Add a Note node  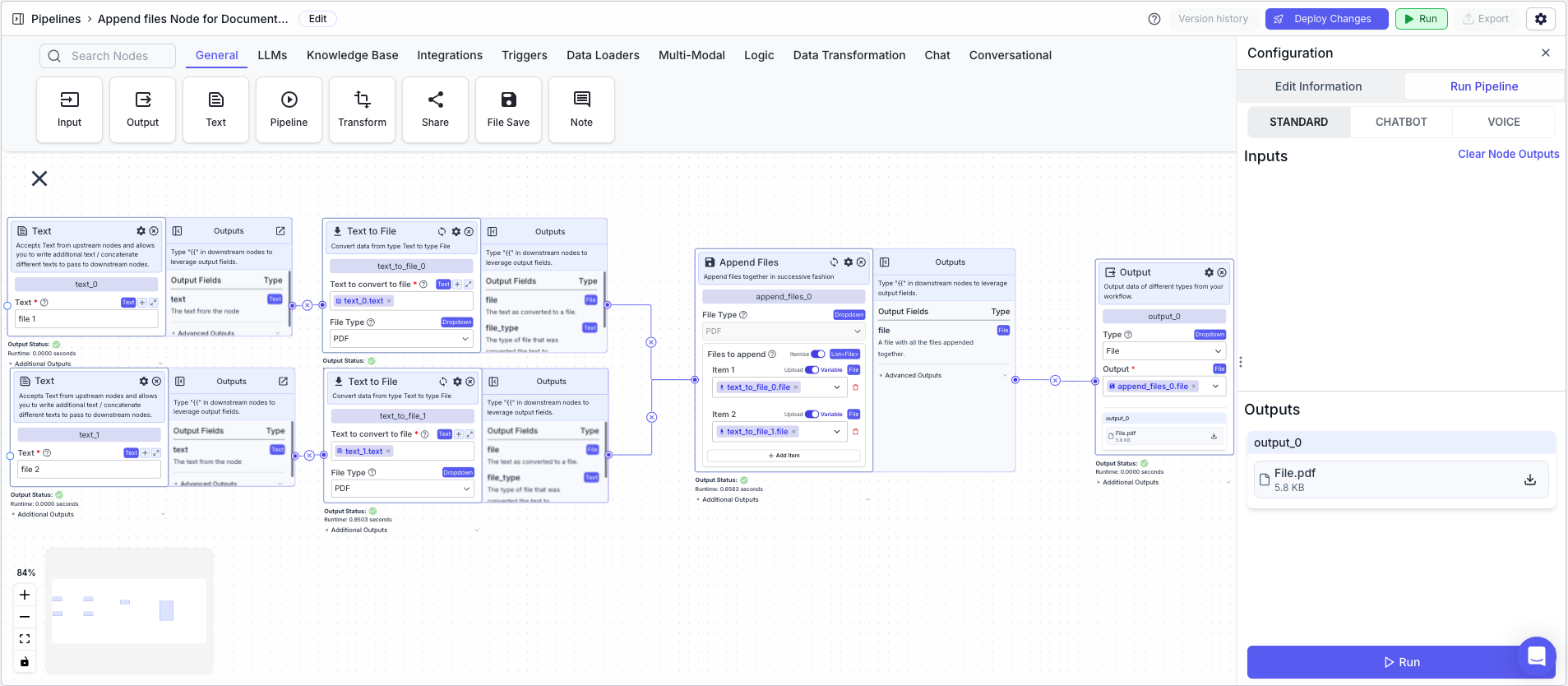(581, 109)
